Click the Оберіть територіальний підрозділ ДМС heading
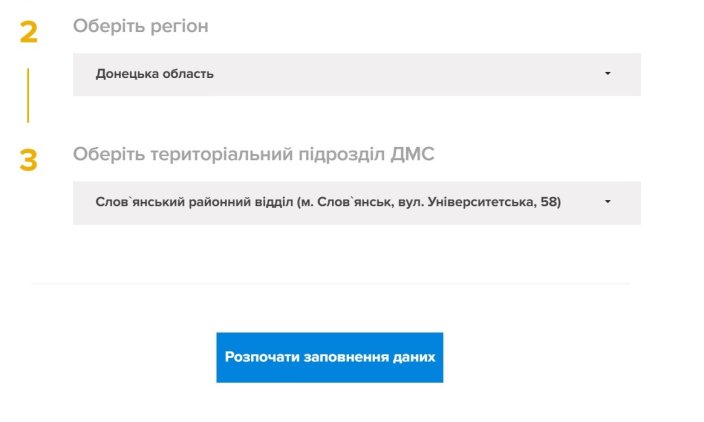This screenshot has height=422, width=704. (x=254, y=154)
